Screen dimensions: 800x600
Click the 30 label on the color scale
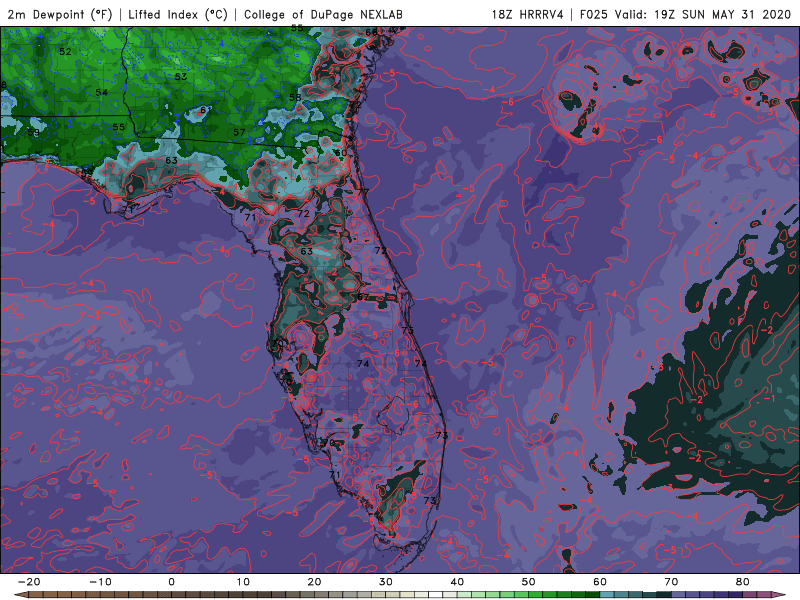(x=386, y=582)
